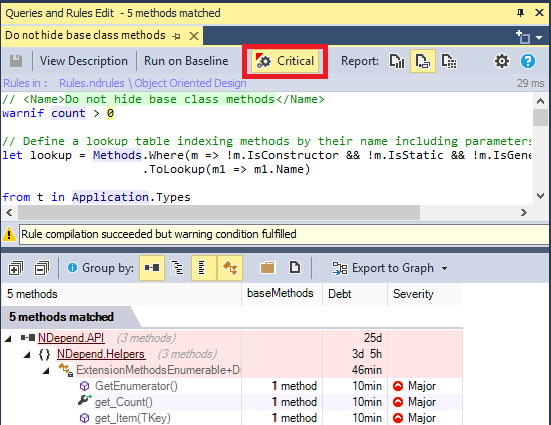Toggle Group by namespace tree option
Viewport: 551px width, 425px height.
(177, 268)
